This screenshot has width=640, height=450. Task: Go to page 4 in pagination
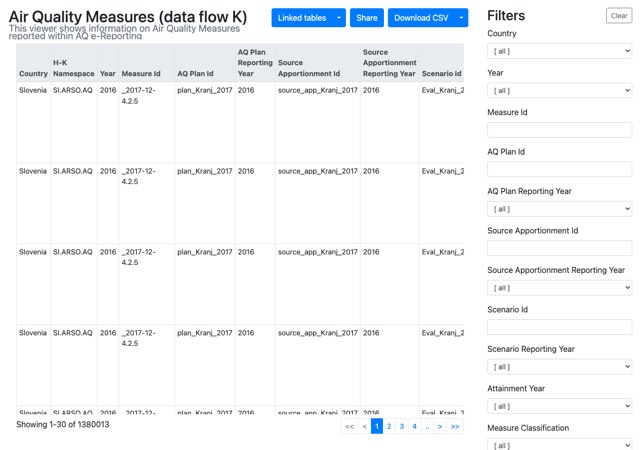[414, 426]
